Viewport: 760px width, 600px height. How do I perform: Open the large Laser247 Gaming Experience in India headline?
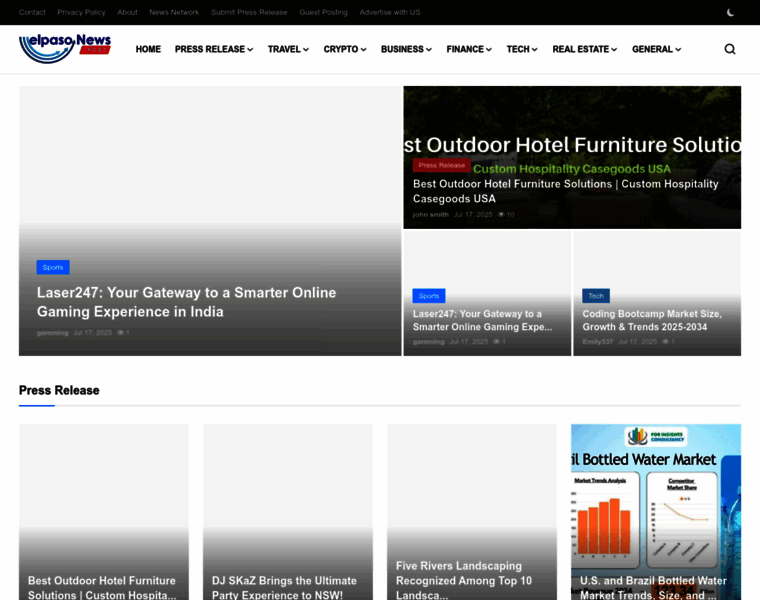pos(187,302)
